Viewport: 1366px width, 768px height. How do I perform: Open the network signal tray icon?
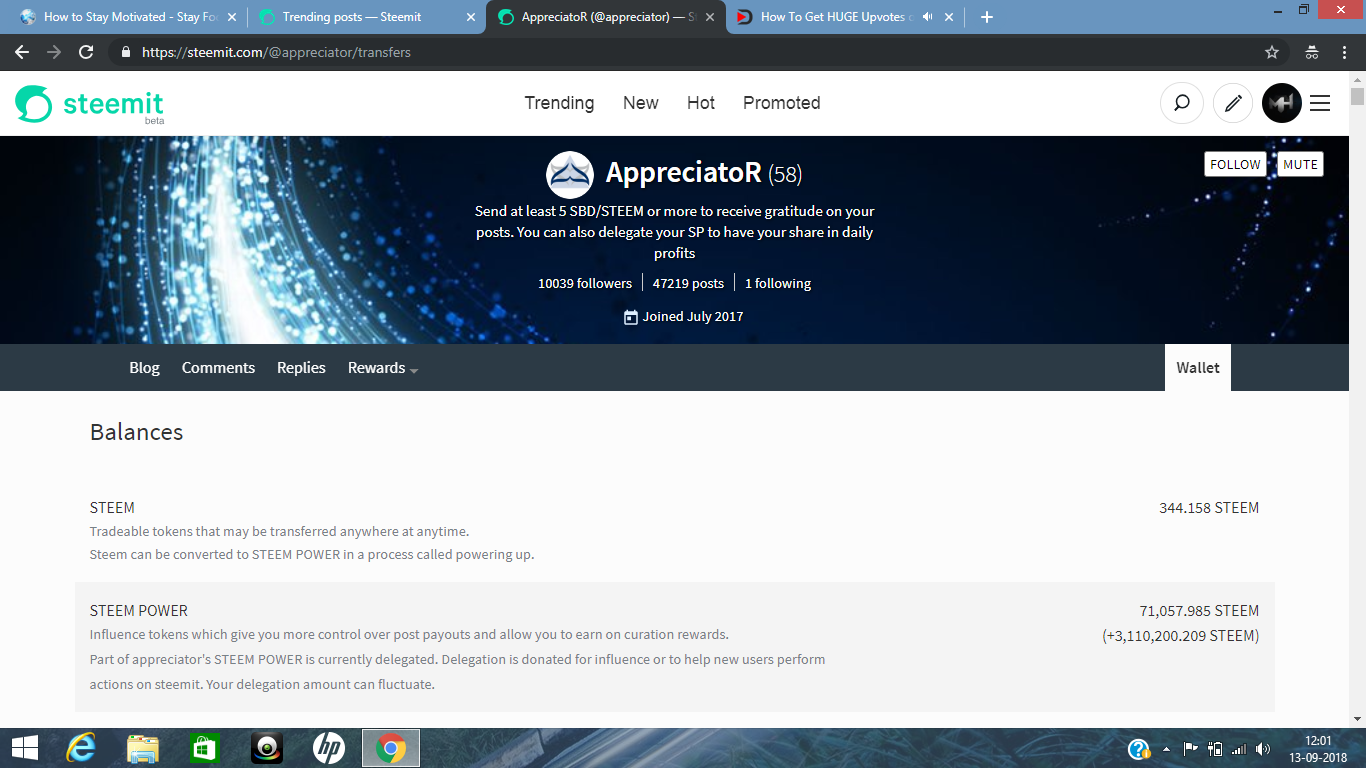click(1239, 749)
